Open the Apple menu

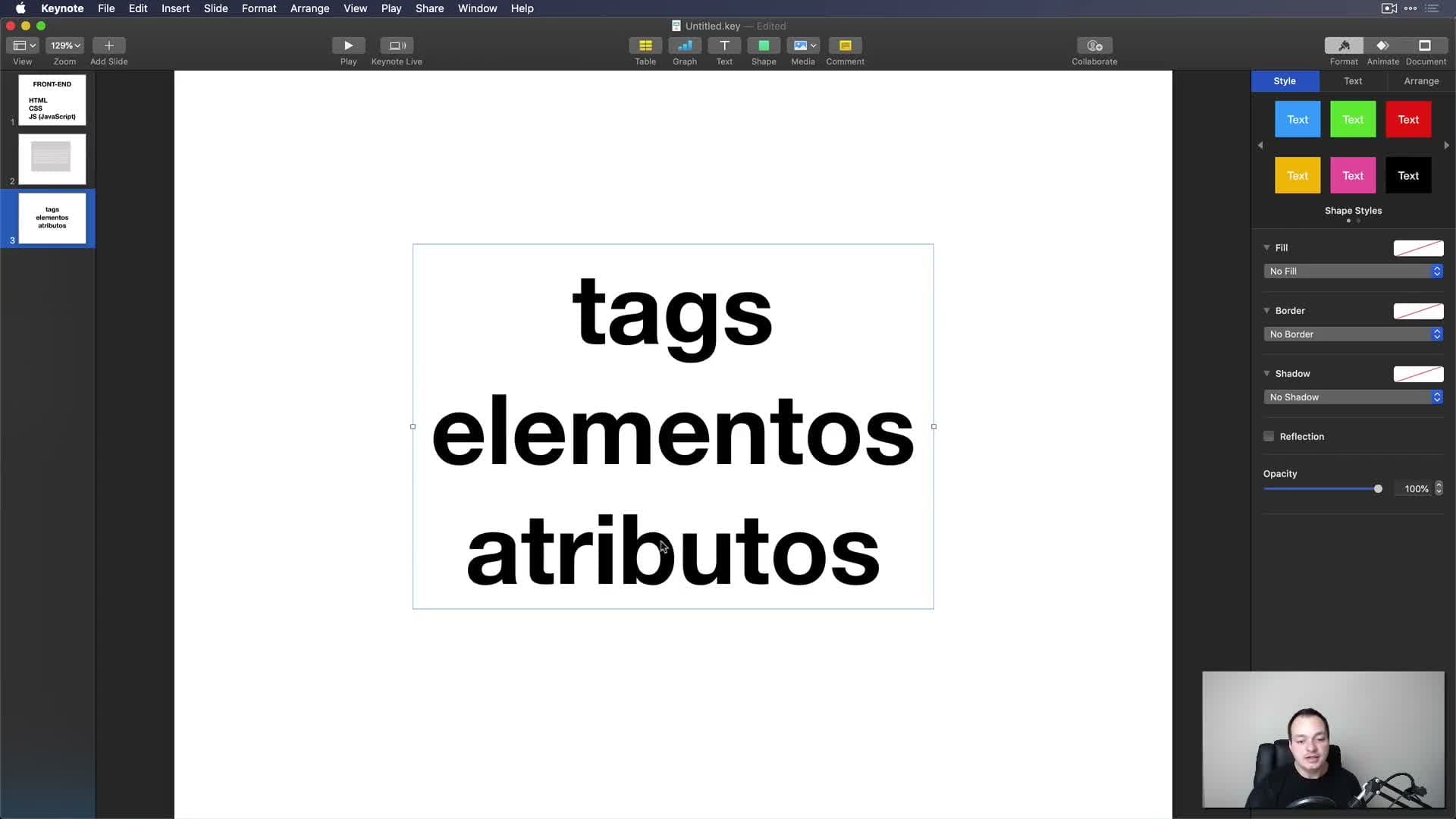click(20, 8)
